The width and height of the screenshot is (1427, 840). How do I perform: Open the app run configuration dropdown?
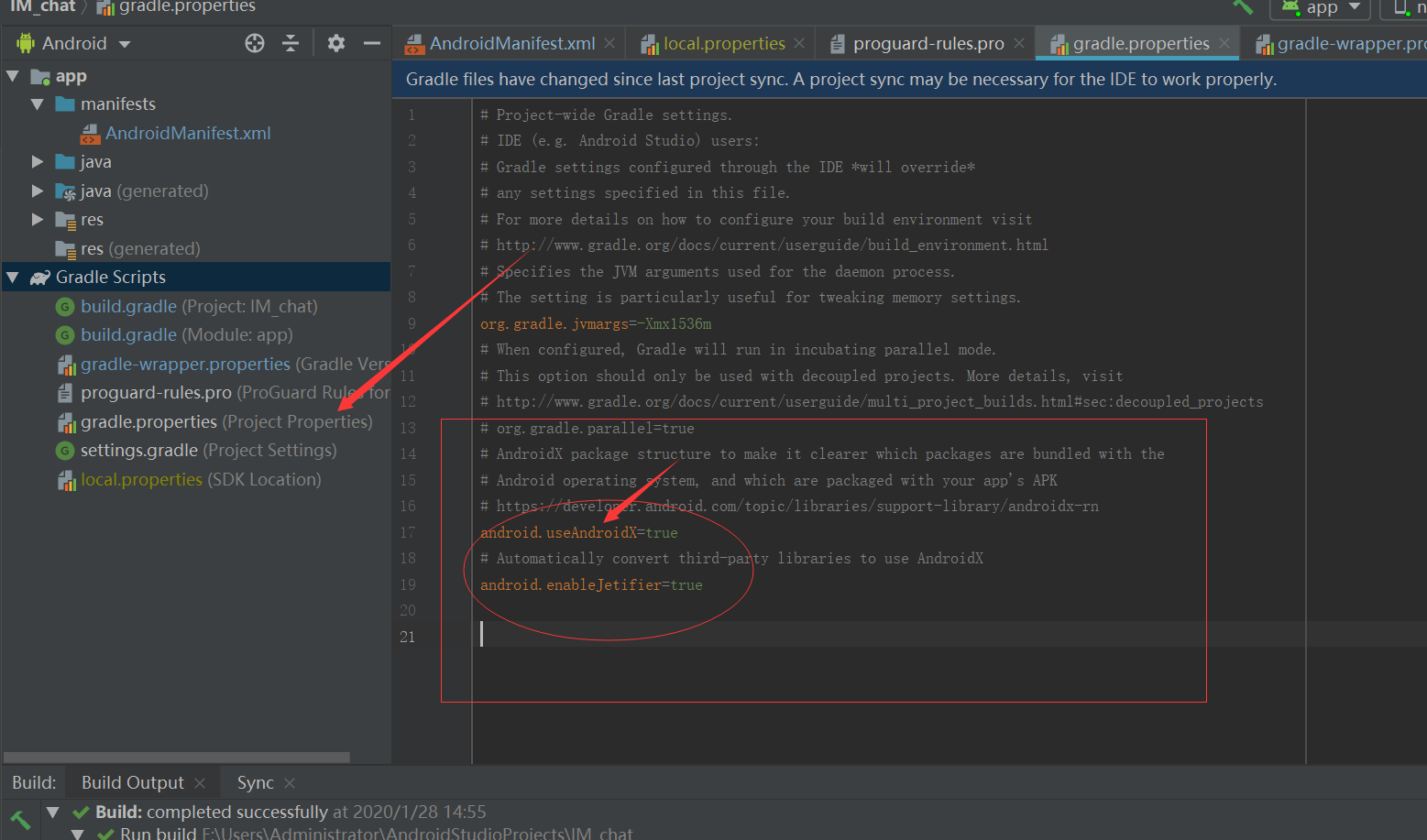(1320, 7)
